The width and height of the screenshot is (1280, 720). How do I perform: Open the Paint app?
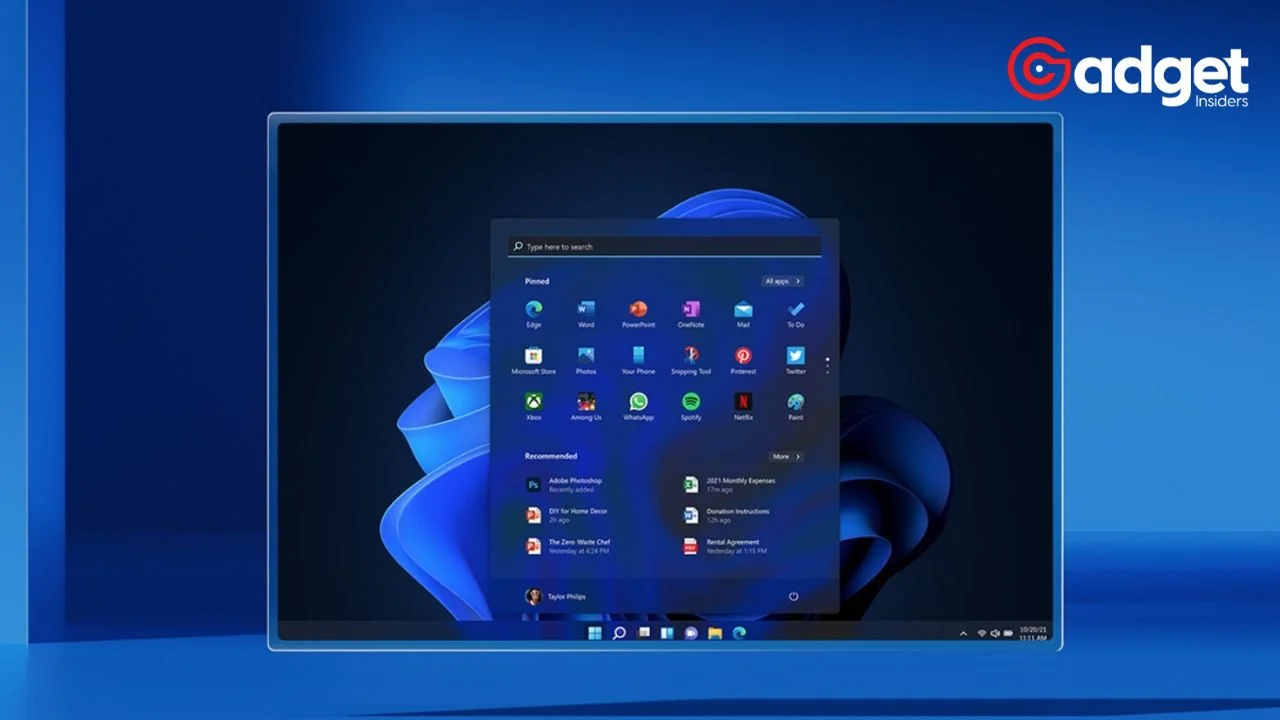[795, 407]
